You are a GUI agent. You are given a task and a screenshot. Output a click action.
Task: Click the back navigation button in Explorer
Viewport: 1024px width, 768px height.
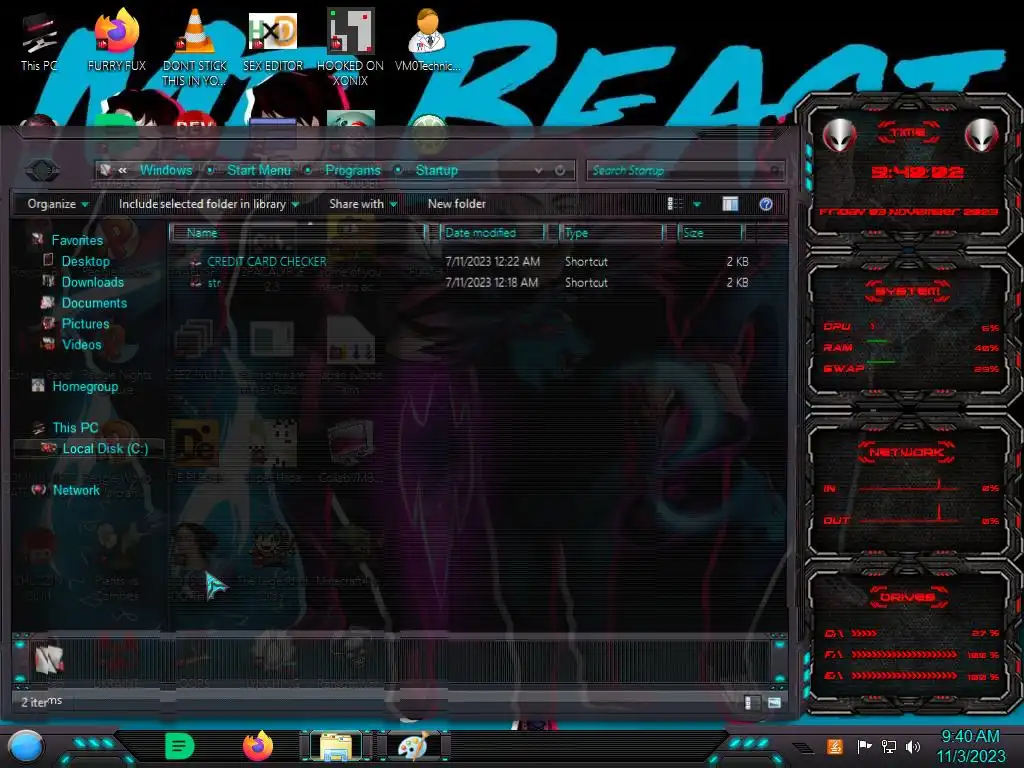pos(42,171)
